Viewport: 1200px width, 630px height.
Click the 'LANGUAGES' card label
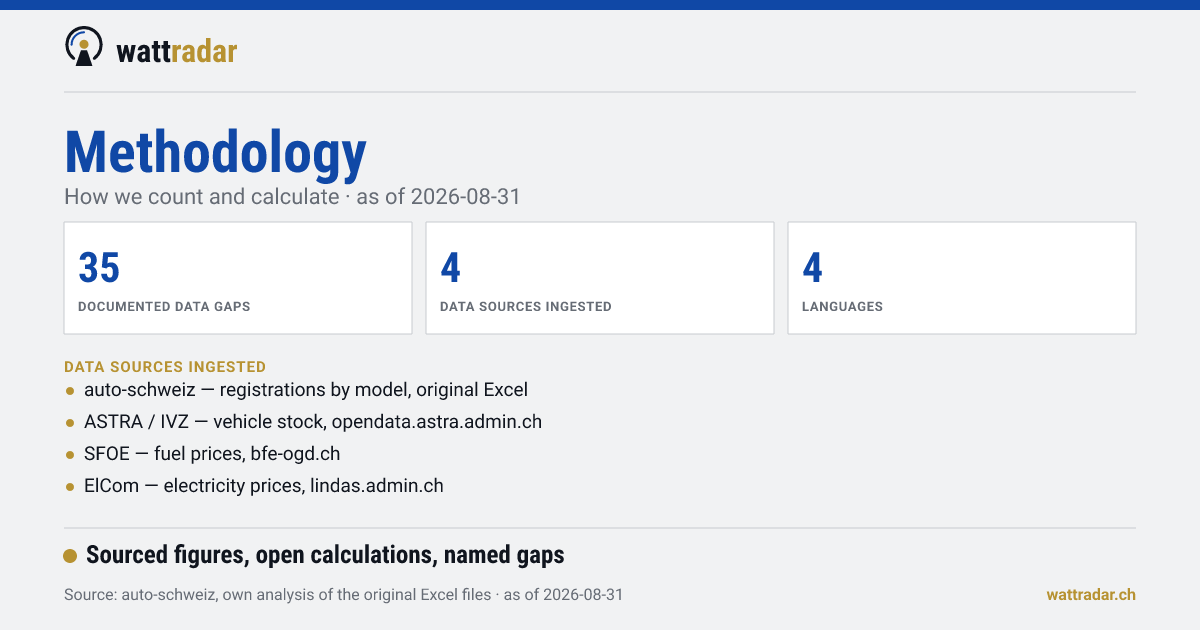click(842, 306)
